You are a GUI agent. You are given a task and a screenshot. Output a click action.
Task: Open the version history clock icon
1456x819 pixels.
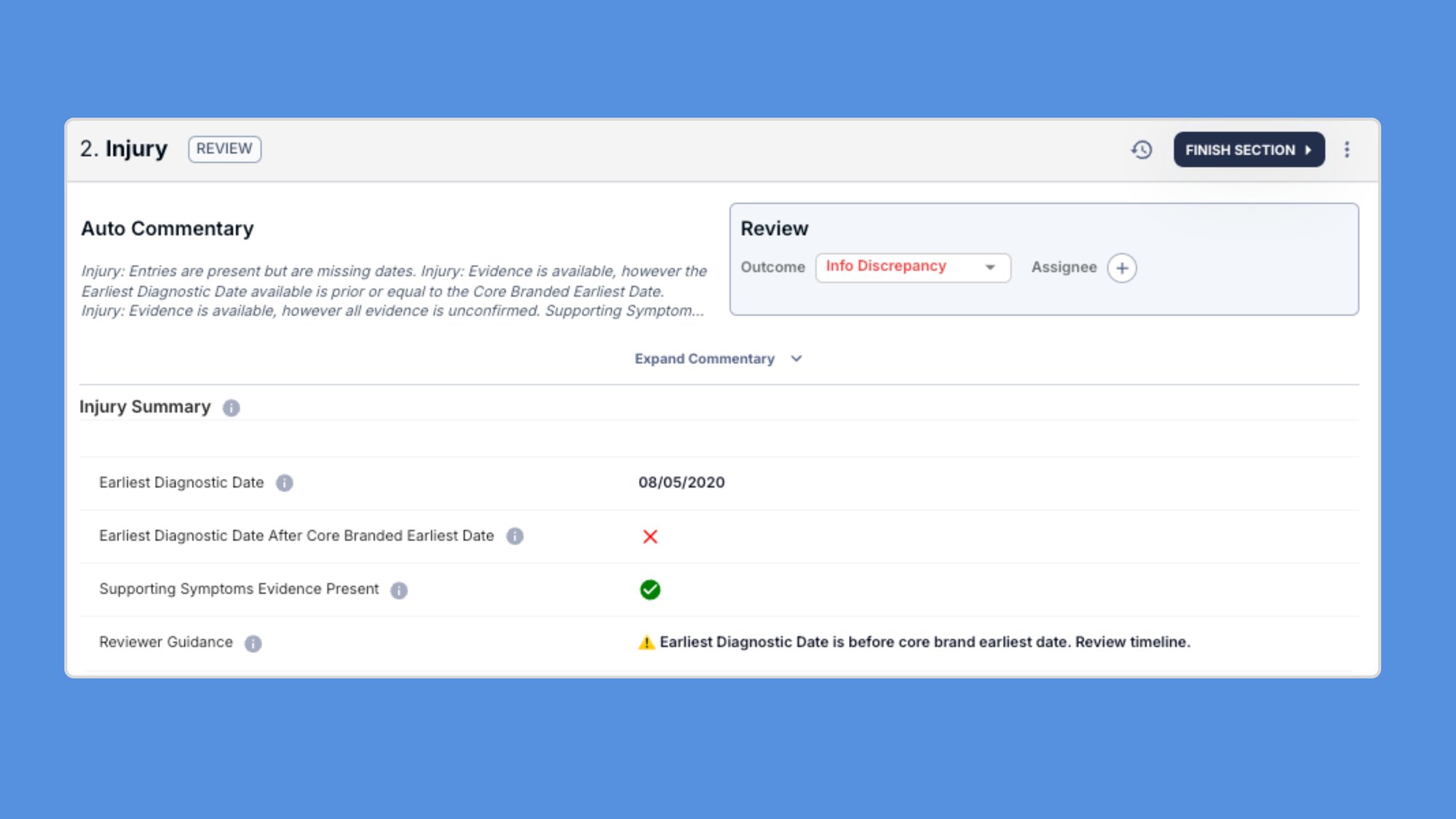[1142, 150]
